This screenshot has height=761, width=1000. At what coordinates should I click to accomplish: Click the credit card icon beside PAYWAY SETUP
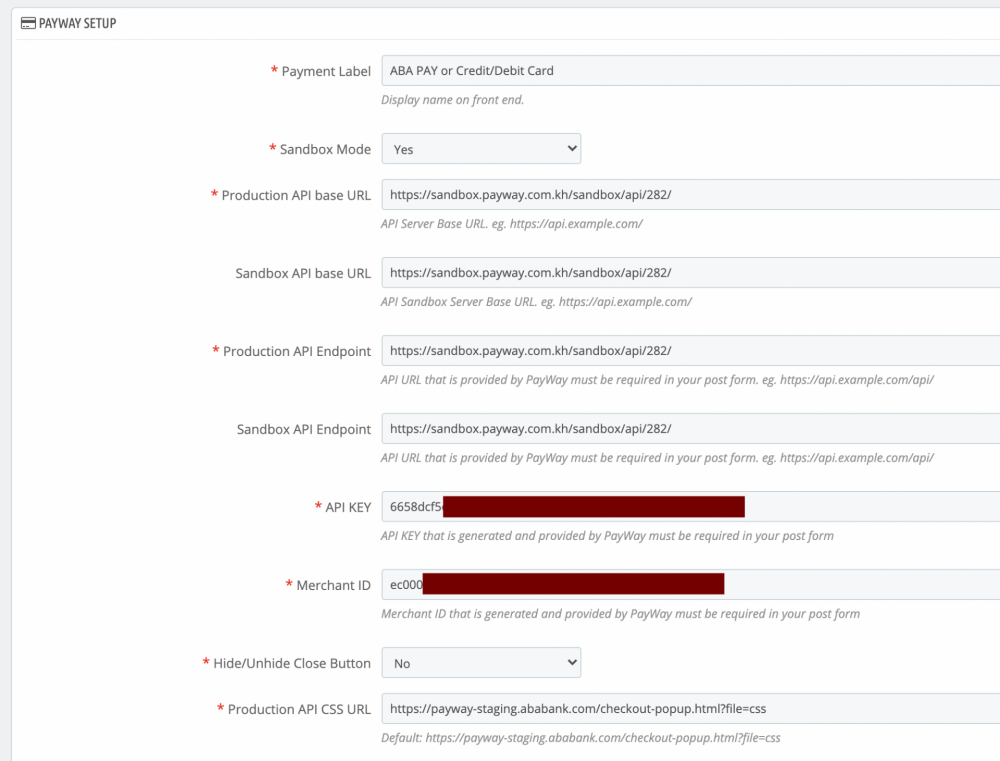26,22
